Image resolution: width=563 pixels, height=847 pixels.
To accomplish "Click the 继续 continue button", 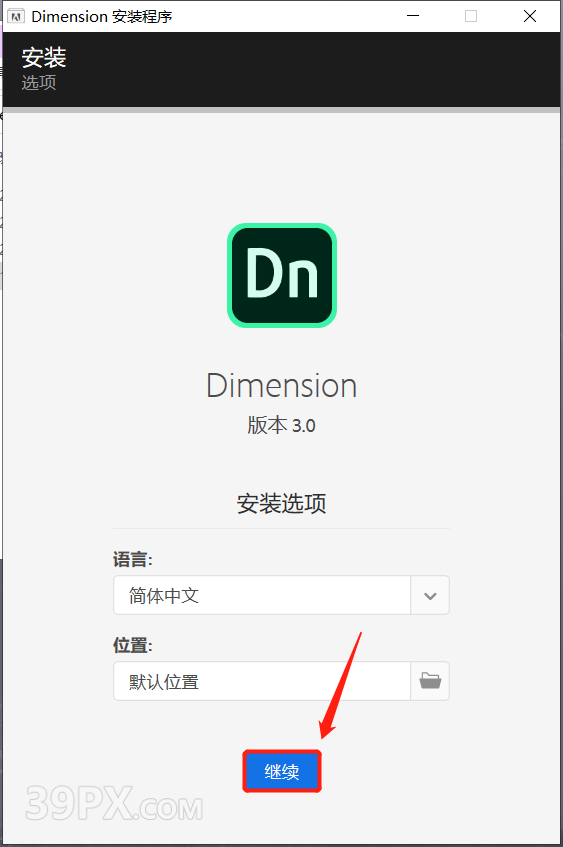I will pyautogui.click(x=282, y=771).
